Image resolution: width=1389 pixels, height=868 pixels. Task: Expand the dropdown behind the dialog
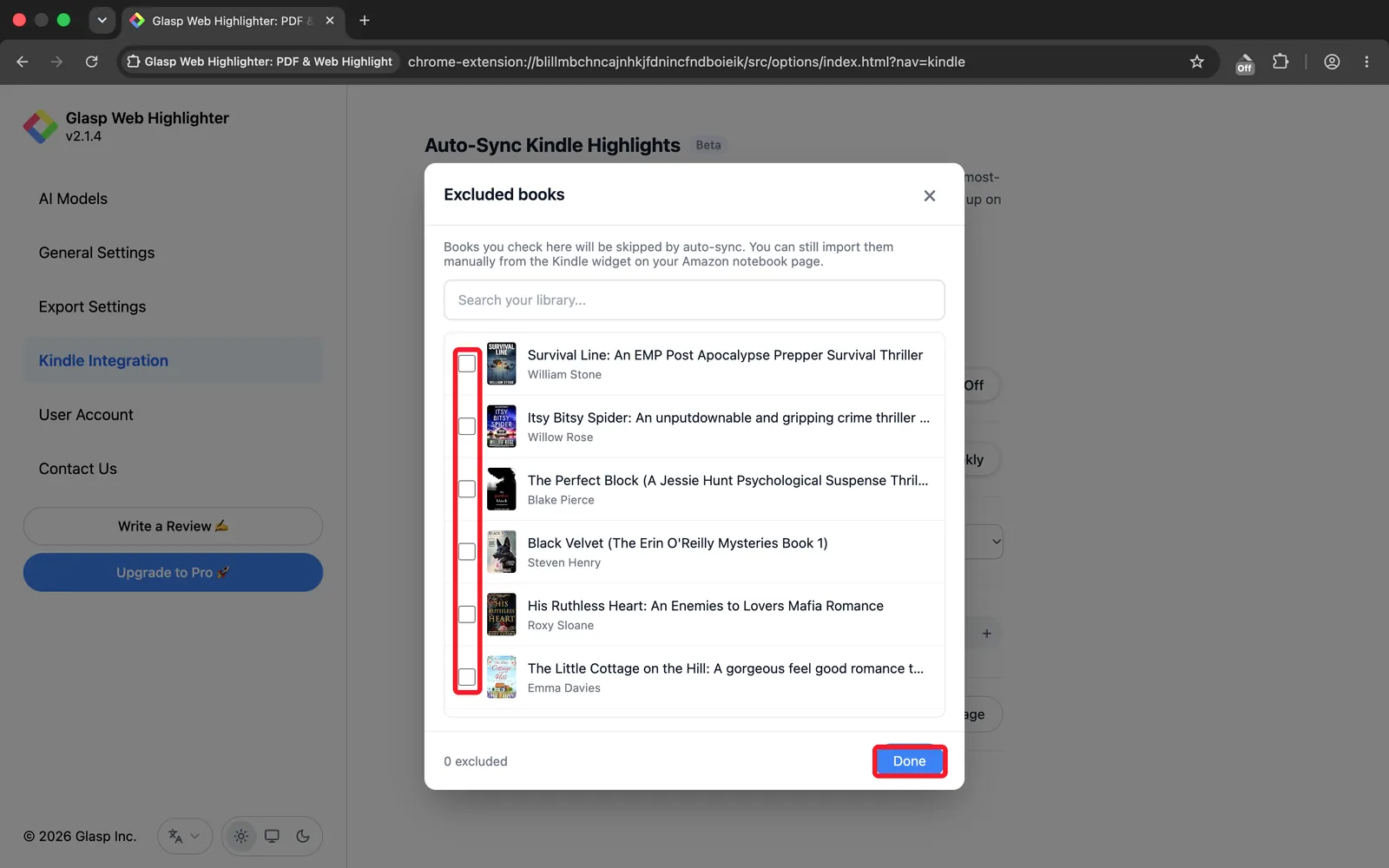pos(996,542)
